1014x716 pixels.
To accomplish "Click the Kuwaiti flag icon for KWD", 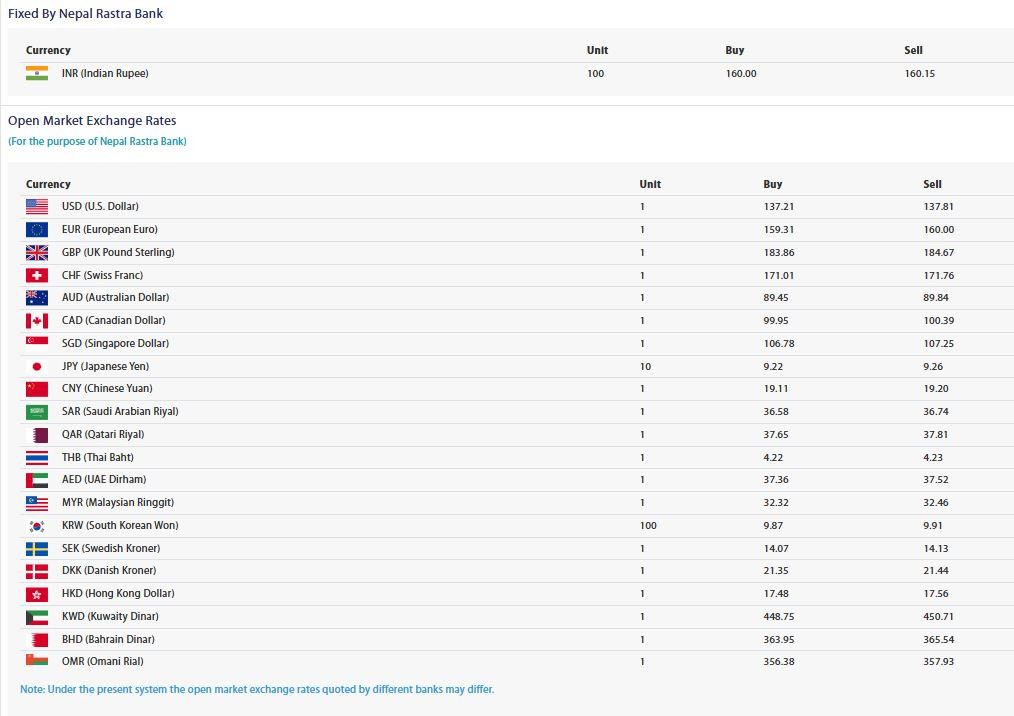I will 37,617.
